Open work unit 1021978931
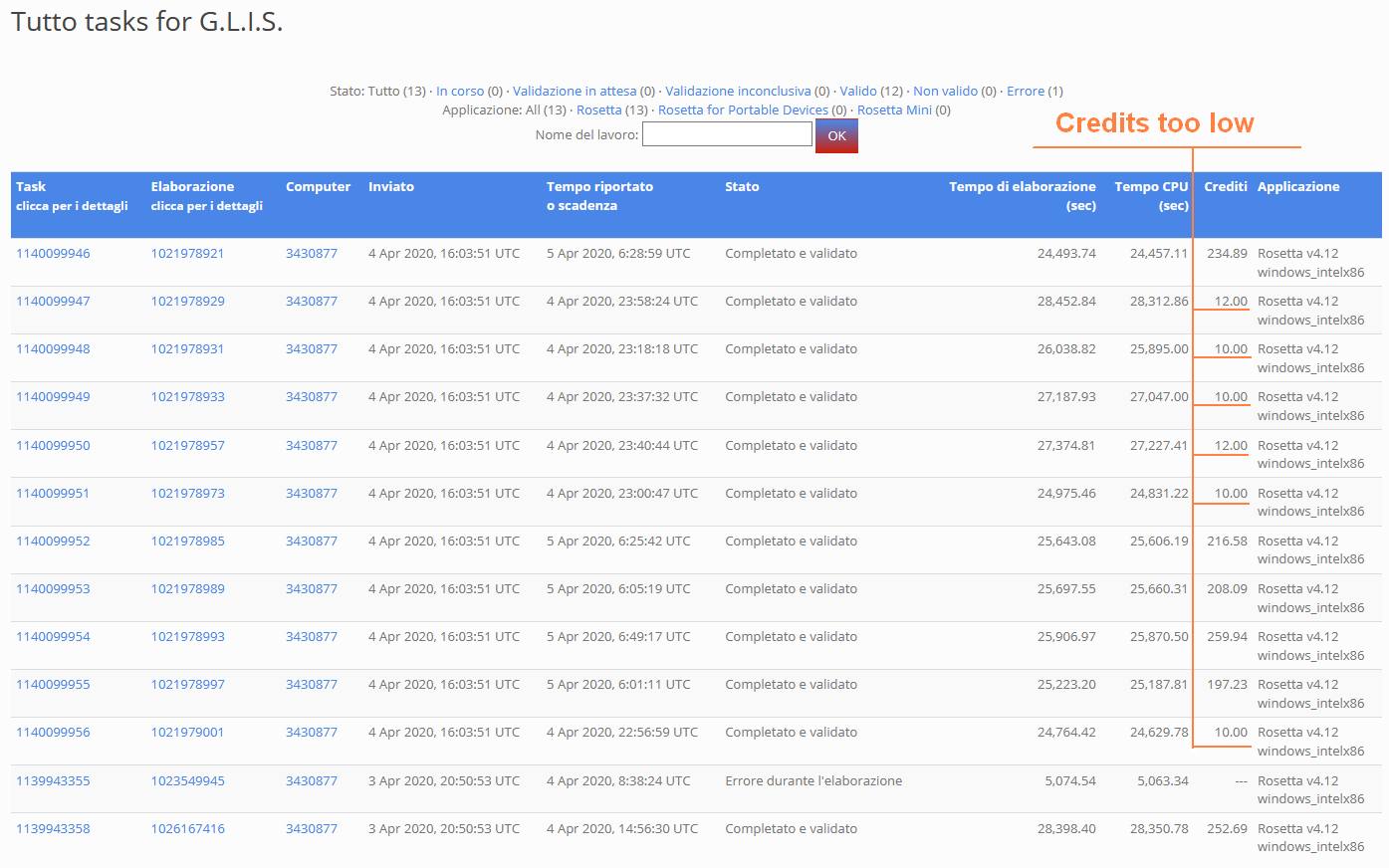Viewport: 1389px width, 868px height. 187,348
